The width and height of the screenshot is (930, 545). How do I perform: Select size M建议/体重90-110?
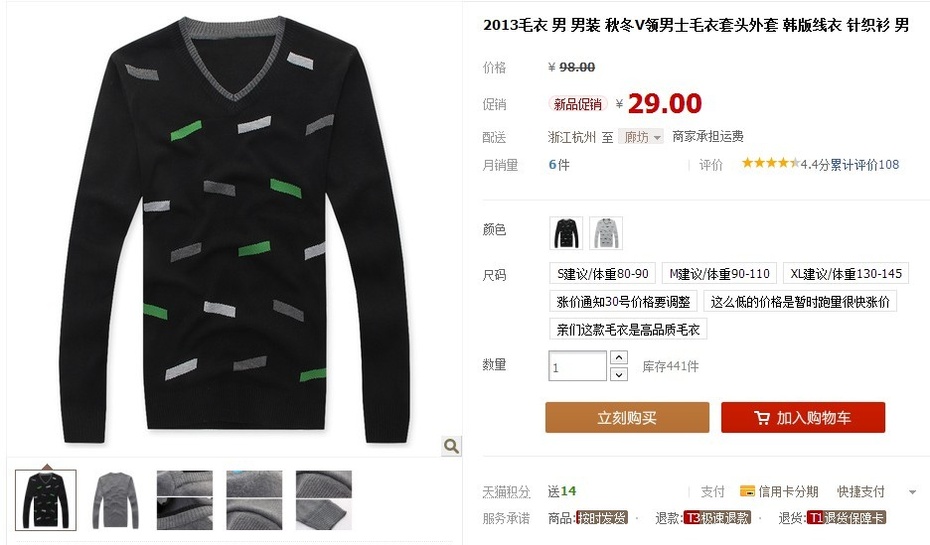[x=719, y=274]
